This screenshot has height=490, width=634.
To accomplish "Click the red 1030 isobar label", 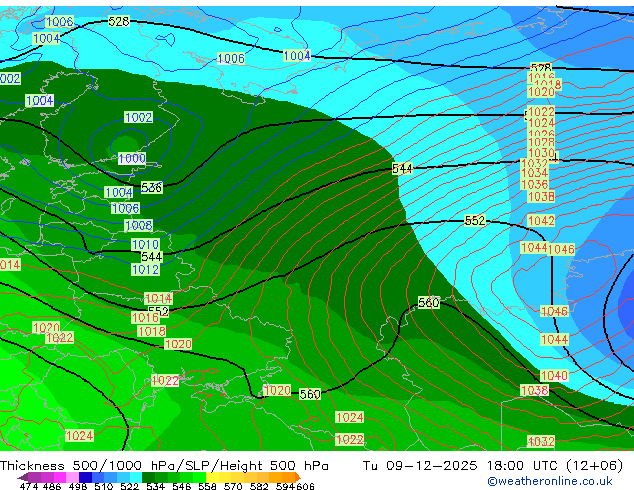I will [541, 153].
